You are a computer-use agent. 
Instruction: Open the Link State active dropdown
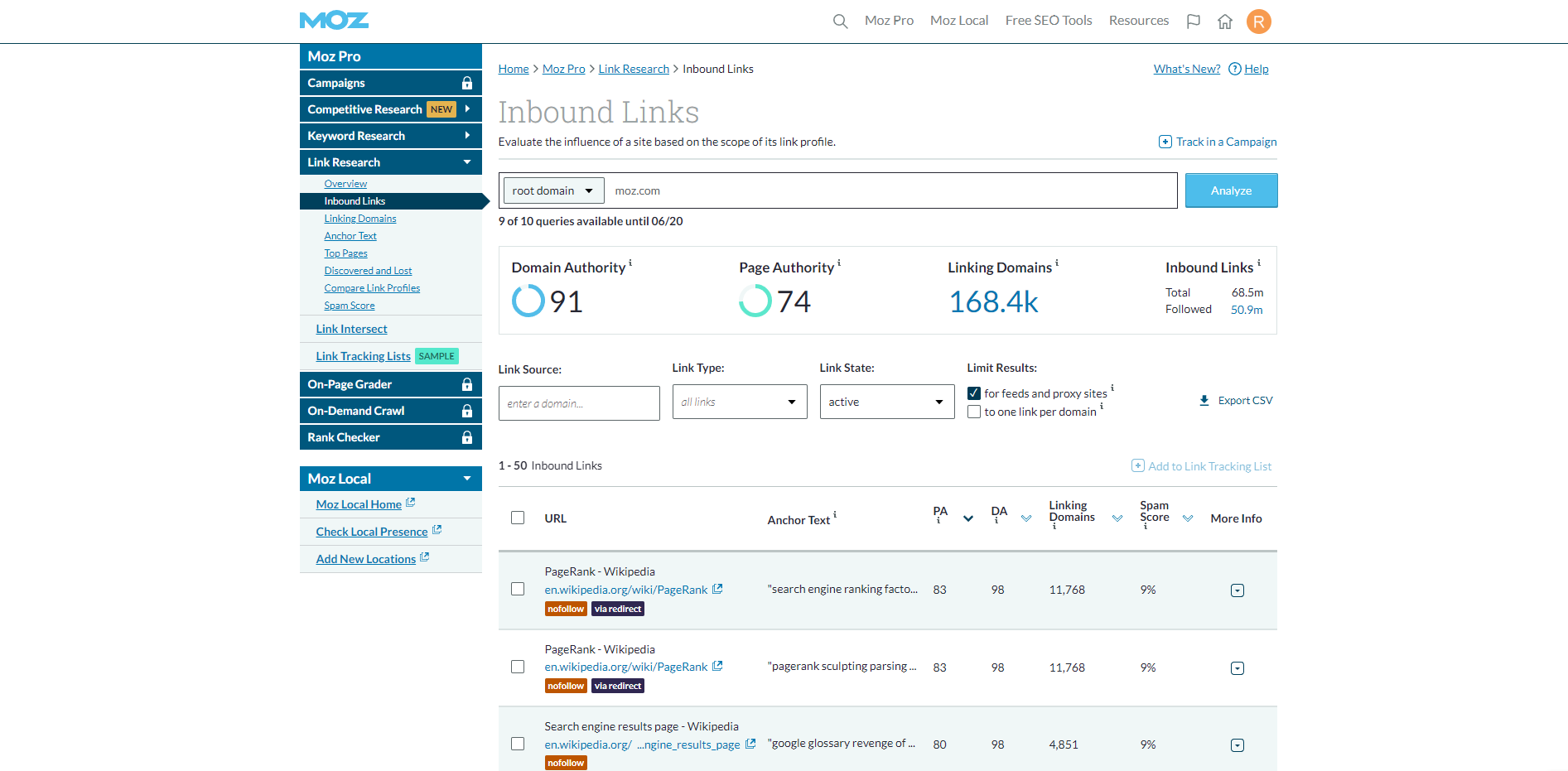point(887,402)
